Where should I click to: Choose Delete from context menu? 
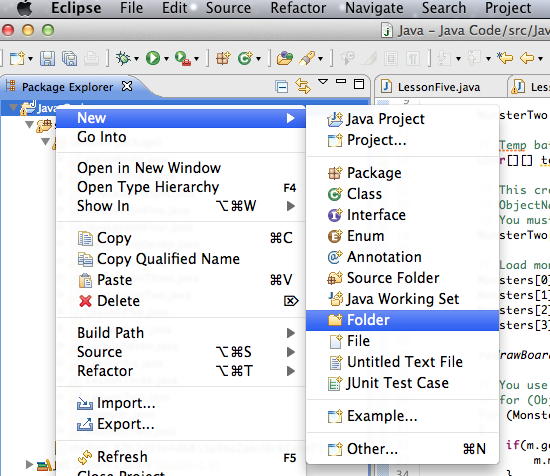point(181,301)
